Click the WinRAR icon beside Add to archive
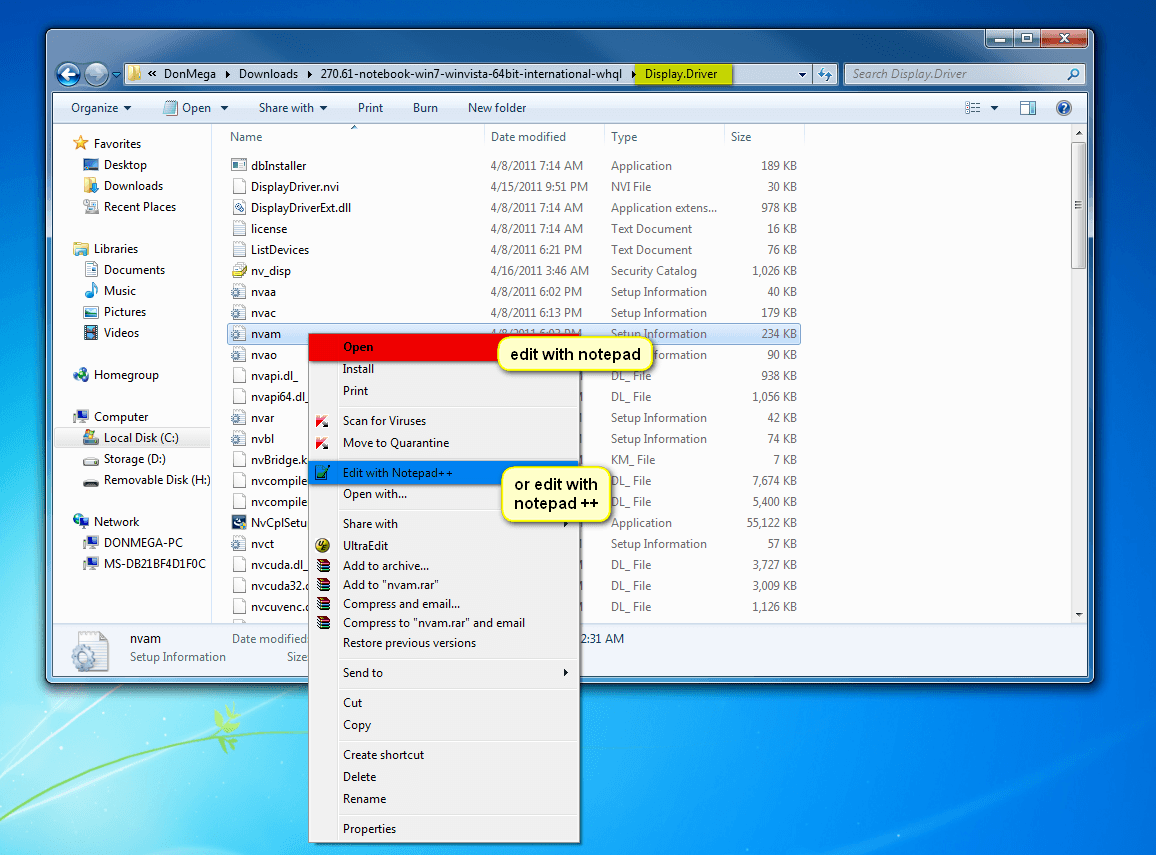This screenshot has width=1156, height=855. click(323, 565)
